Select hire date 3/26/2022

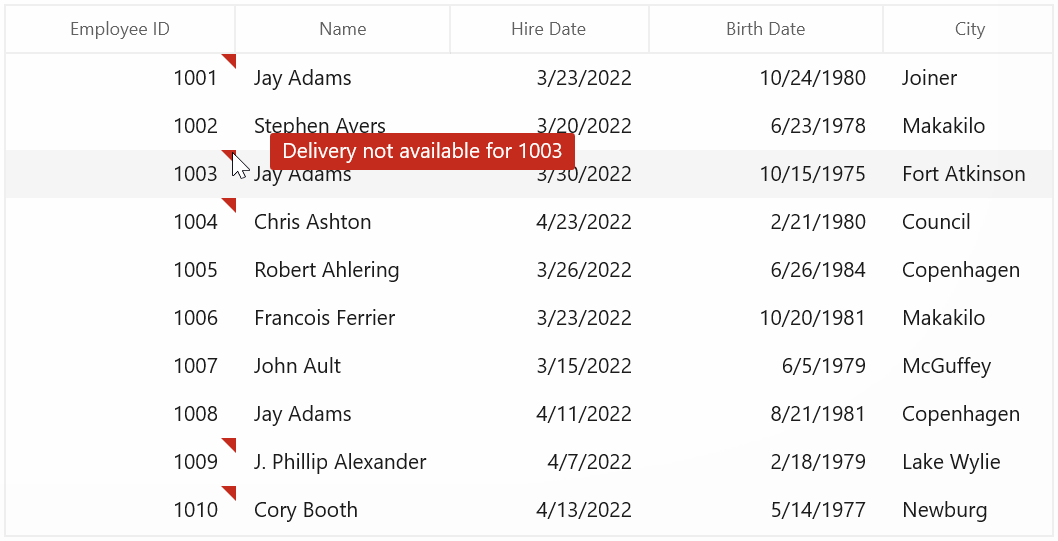click(584, 270)
